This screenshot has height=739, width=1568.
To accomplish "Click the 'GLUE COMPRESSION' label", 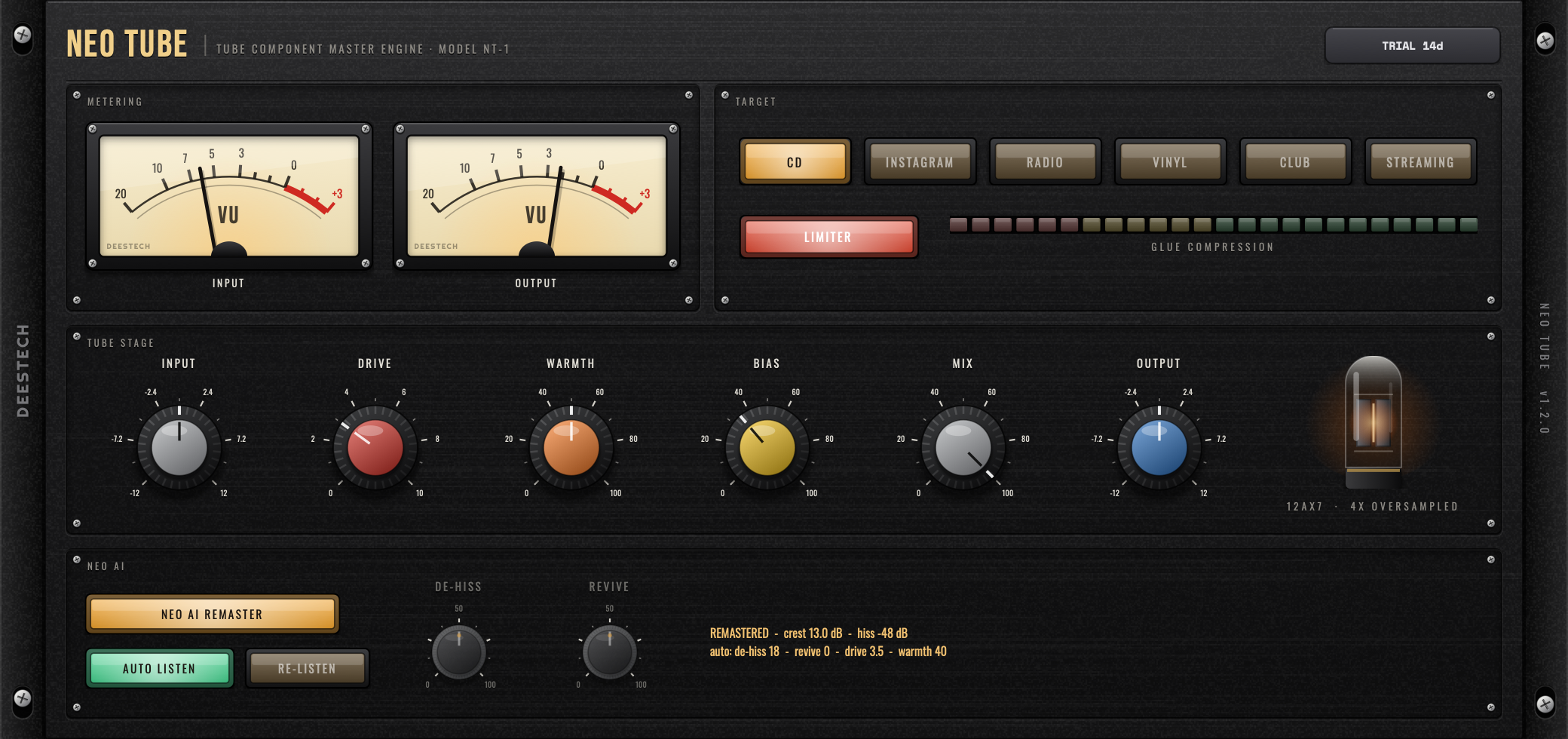I will tap(1212, 247).
